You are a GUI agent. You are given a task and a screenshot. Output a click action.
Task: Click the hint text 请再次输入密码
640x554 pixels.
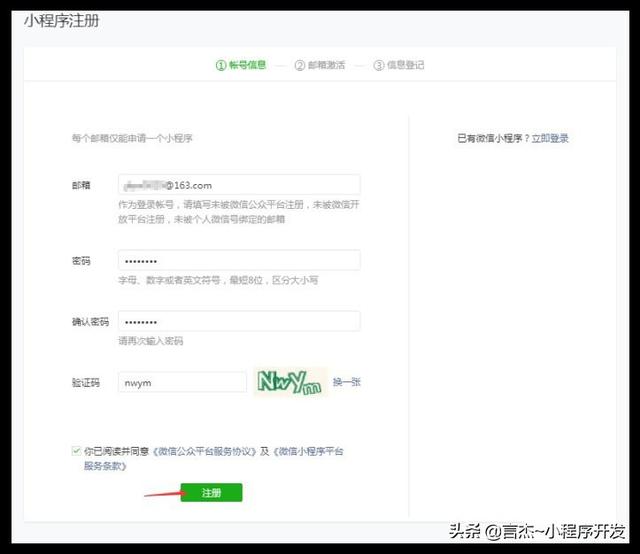coord(151,341)
